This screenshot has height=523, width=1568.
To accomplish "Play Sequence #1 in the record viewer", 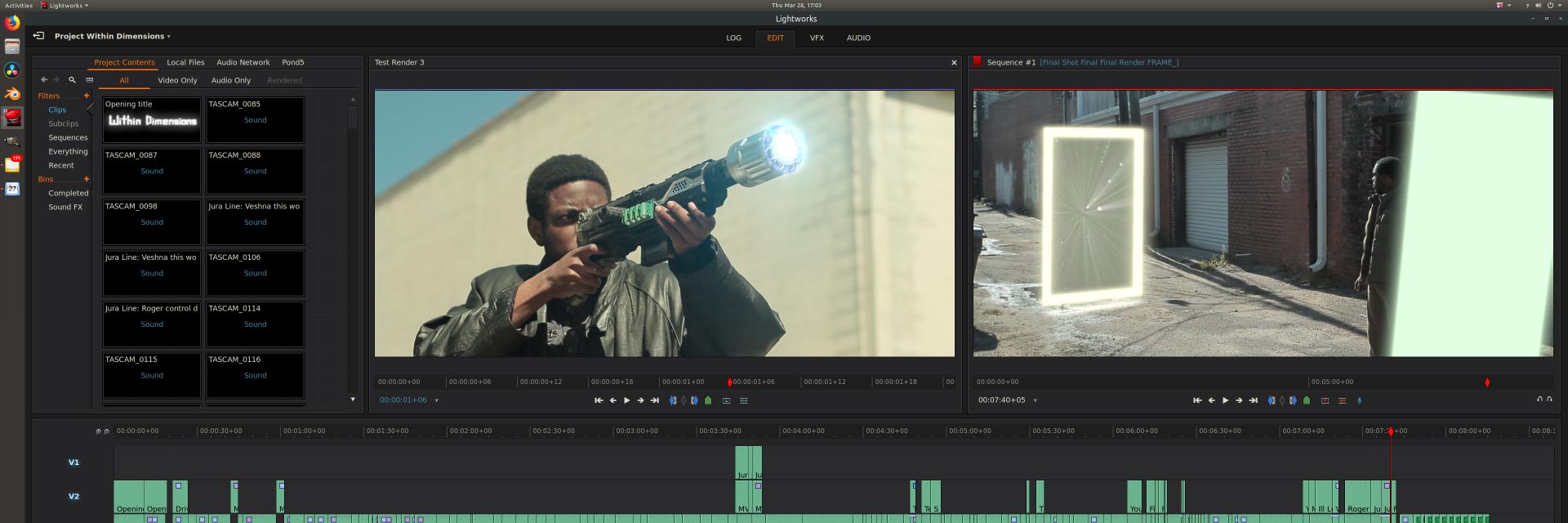I will (x=1225, y=400).
